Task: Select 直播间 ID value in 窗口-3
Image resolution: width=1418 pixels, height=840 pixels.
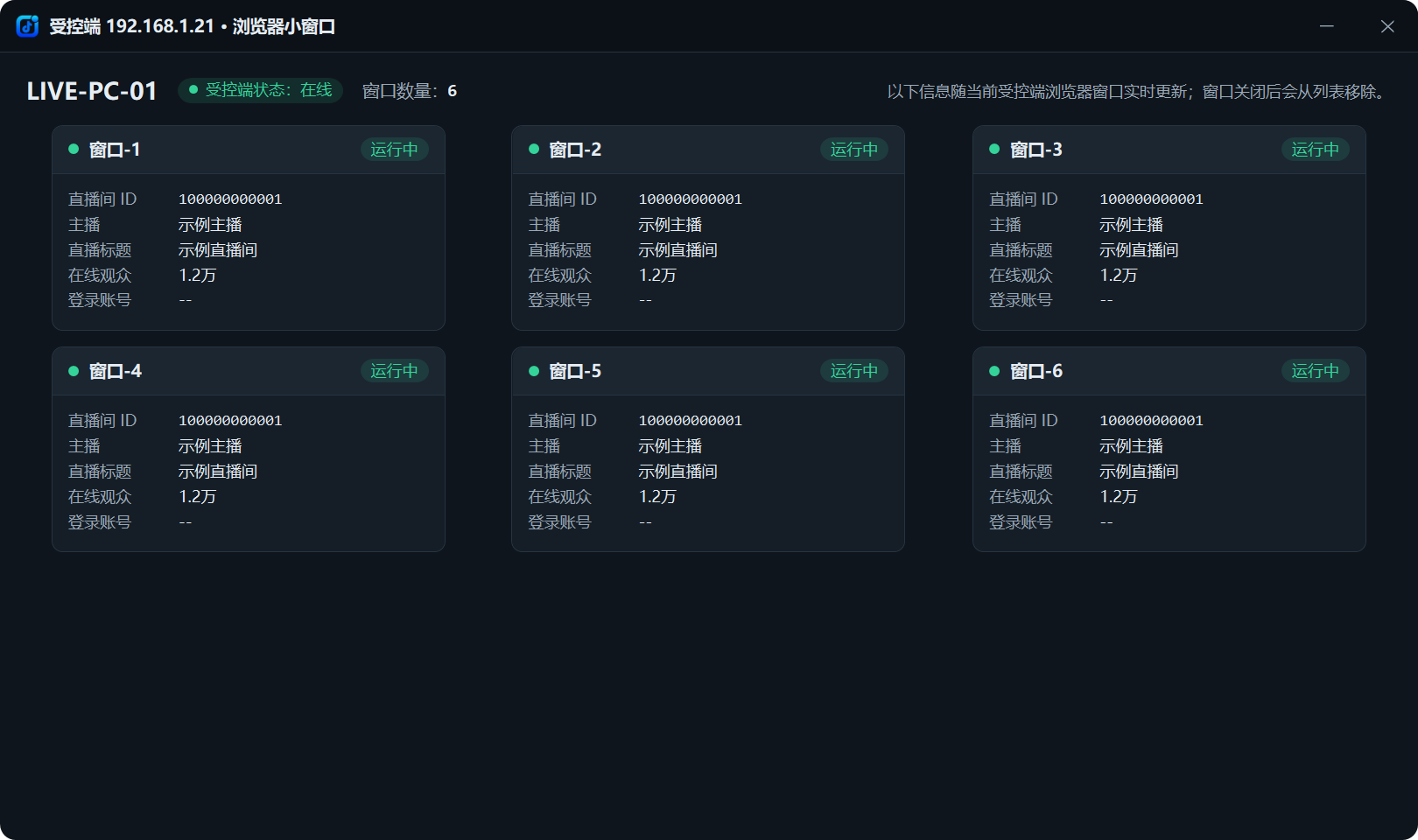Action: point(1152,199)
